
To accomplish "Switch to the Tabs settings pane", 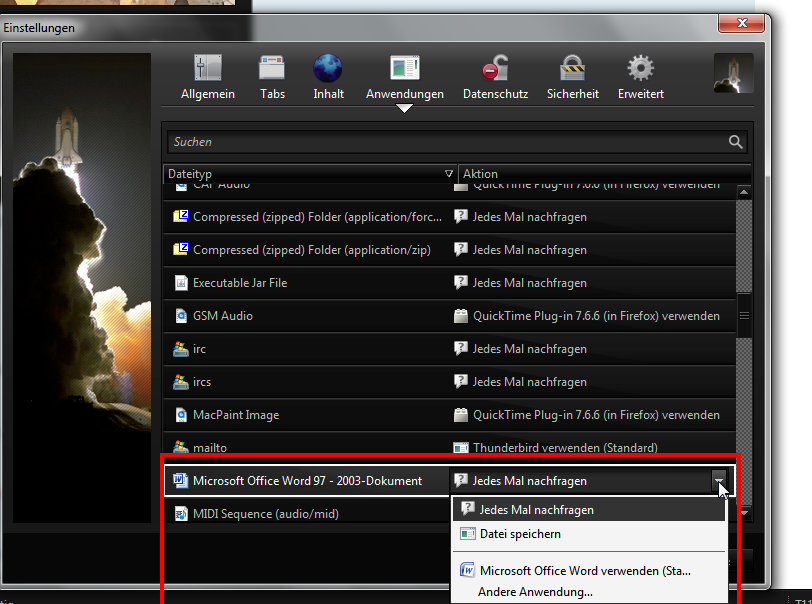I will (272, 77).
